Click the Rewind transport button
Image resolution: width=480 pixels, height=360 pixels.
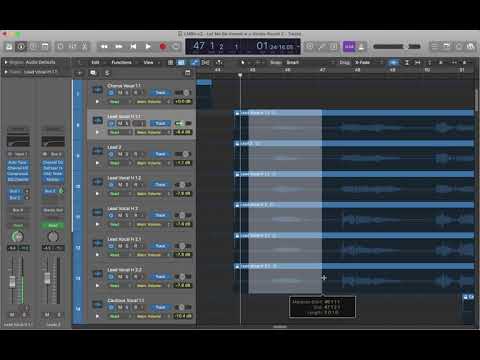pyautogui.click(x=104, y=47)
